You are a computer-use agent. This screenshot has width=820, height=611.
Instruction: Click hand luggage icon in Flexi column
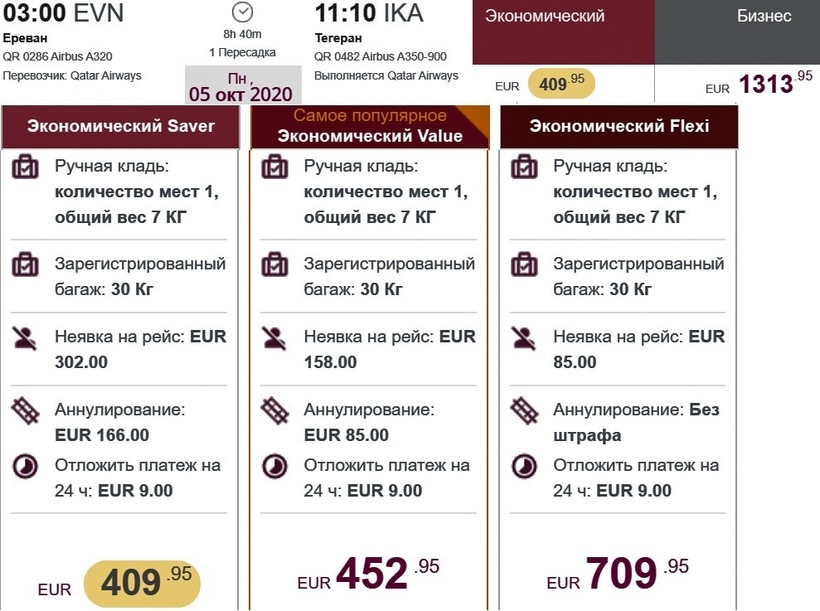tap(524, 167)
